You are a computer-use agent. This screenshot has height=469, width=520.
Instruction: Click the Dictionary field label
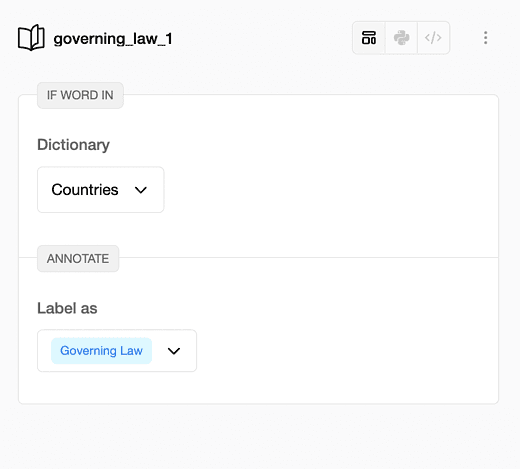[x=73, y=145]
